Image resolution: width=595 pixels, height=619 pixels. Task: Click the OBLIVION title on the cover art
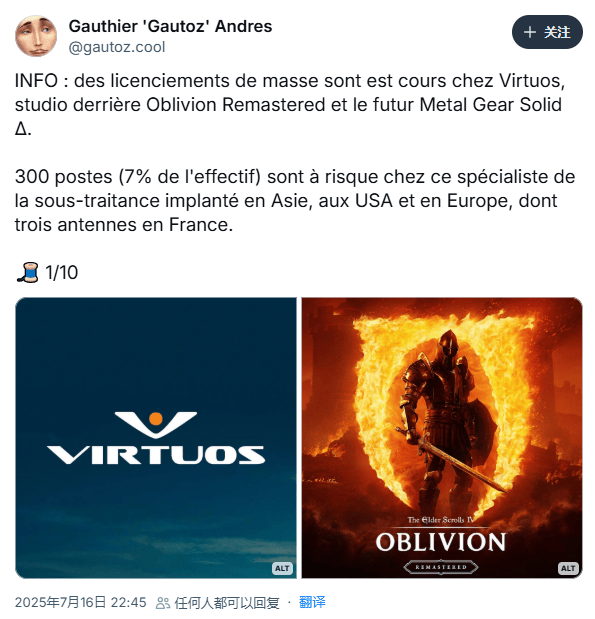[x=441, y=542]
